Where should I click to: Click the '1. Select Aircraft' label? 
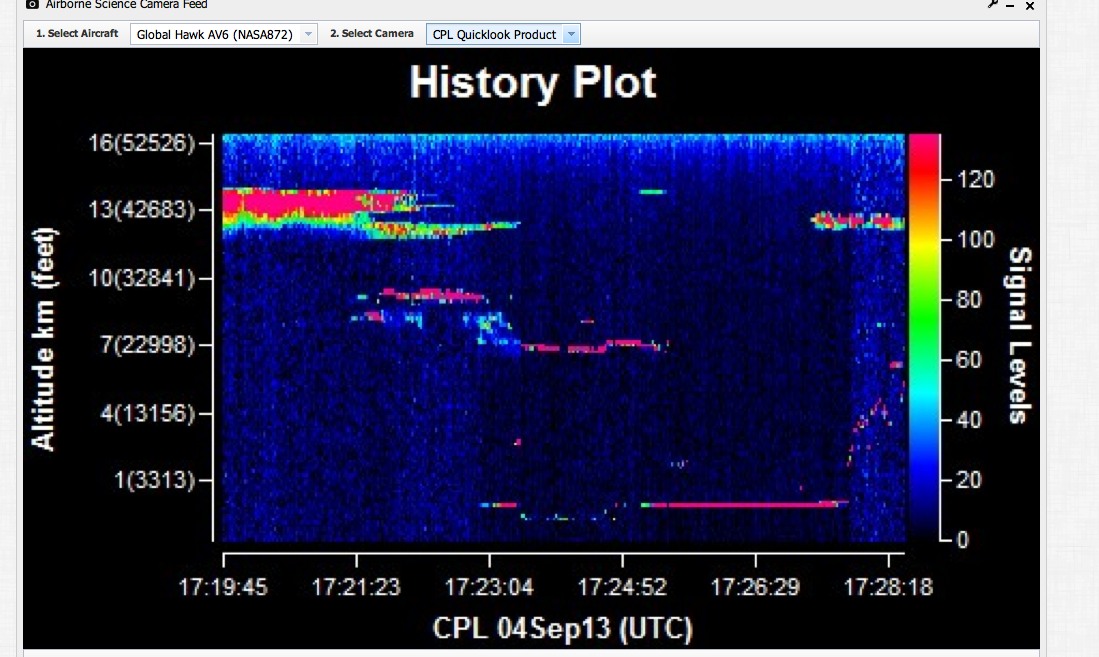(x=77, y=34)
